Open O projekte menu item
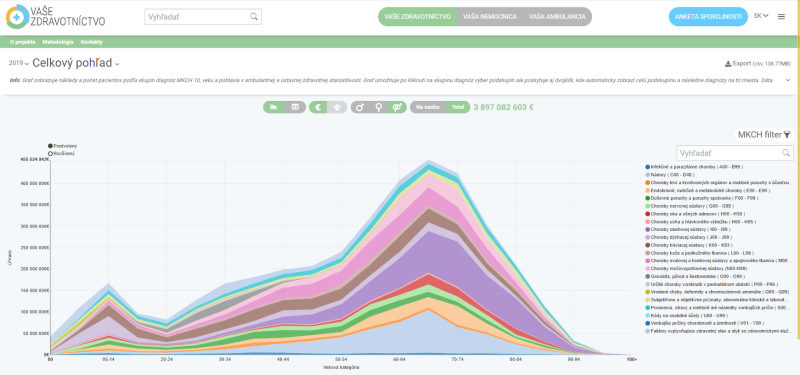The height and width of the screenshot is (375, 800). 22,42
